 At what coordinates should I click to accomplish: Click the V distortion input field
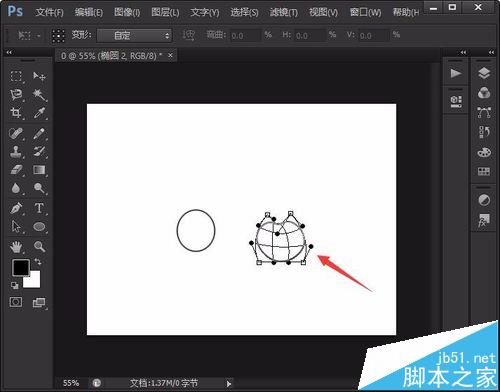tap(373, 35)
